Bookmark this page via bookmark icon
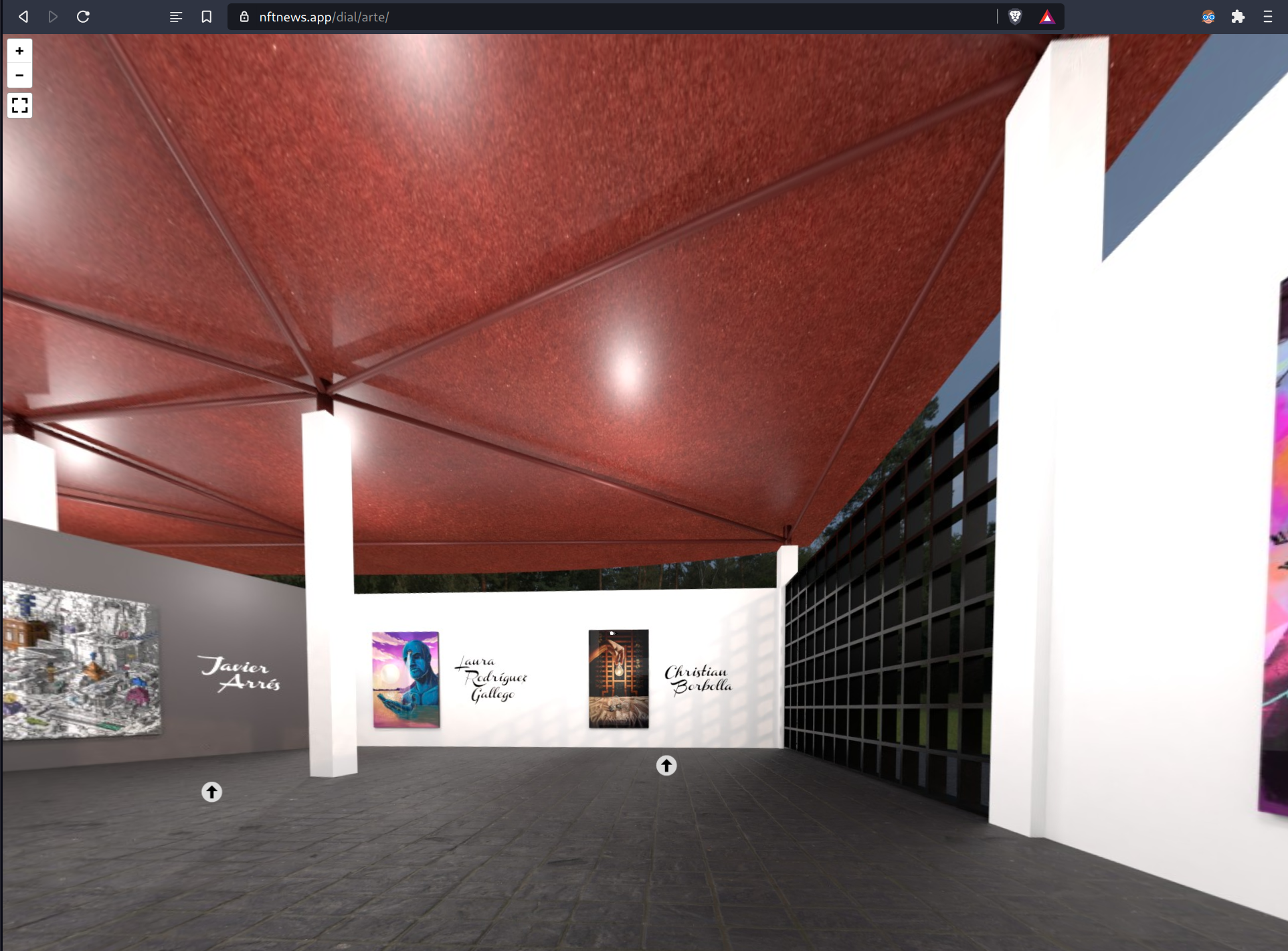1288x951 pixels. tap(207, 17)
